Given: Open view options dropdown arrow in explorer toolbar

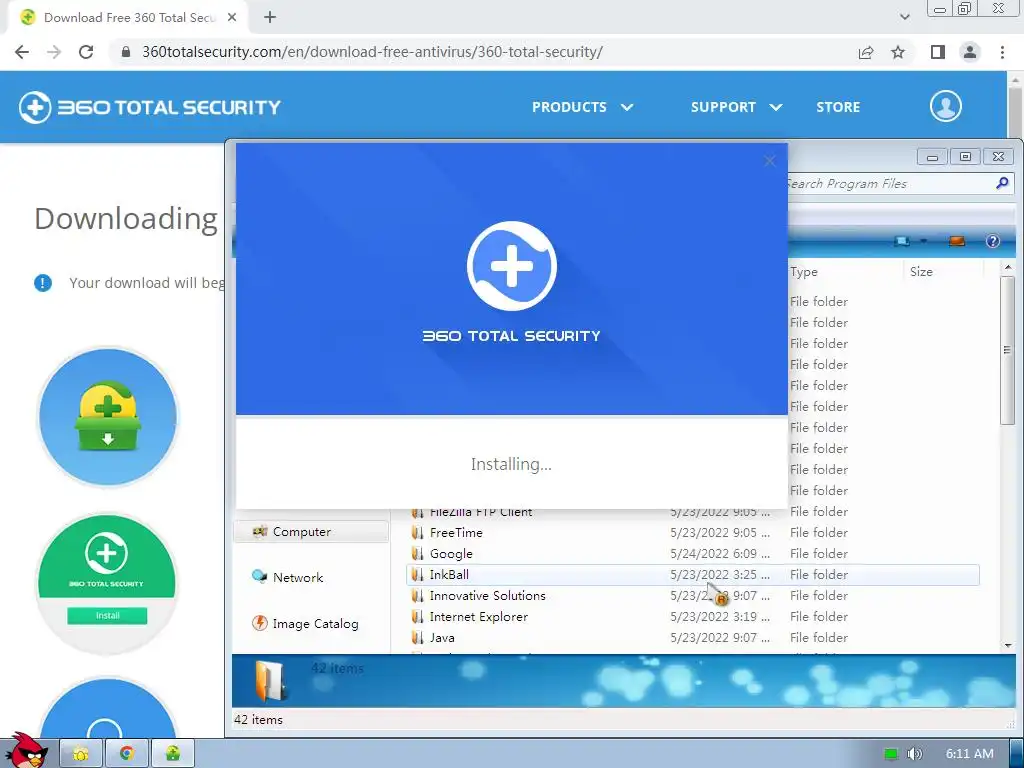Looking at the screenshot, I should 923,242.
